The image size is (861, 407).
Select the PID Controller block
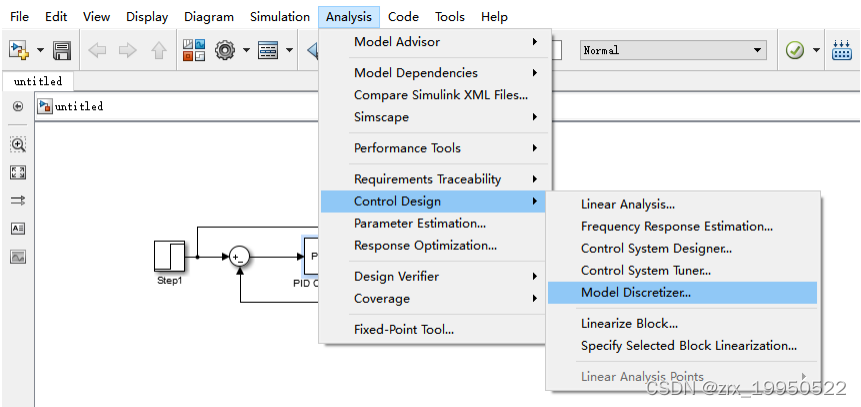coord(311,257)
